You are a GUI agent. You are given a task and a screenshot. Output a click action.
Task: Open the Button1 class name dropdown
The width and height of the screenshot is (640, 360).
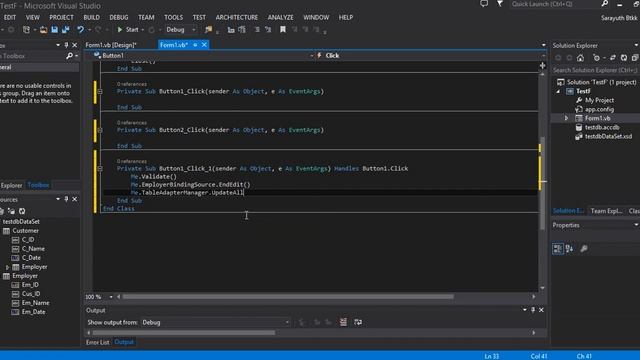coord(312,56)
